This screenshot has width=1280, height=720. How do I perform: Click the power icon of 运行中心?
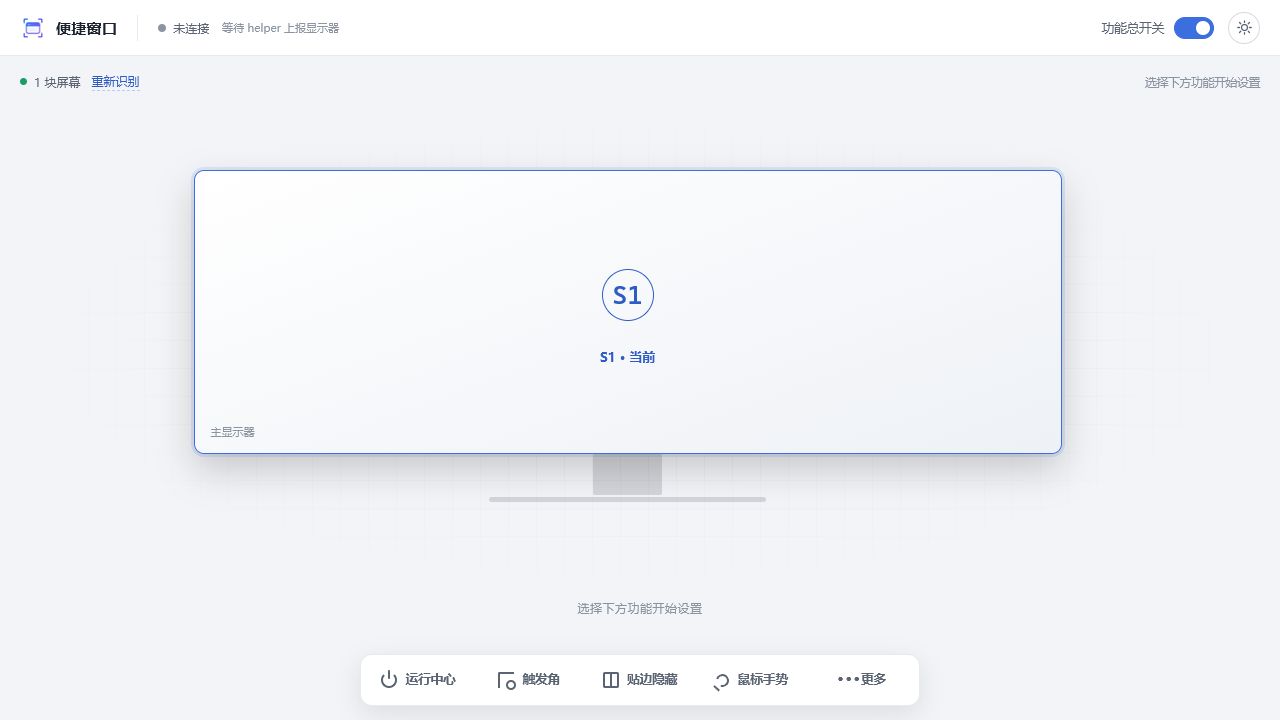(x=389, y=680)
